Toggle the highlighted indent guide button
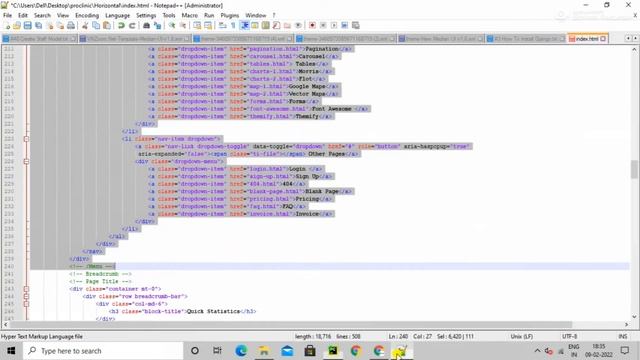 point(244,26)
